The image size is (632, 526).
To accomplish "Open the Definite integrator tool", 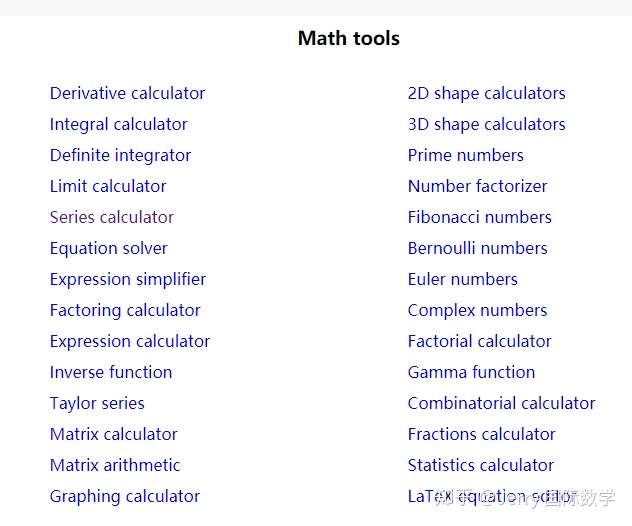I will [120, 155].
